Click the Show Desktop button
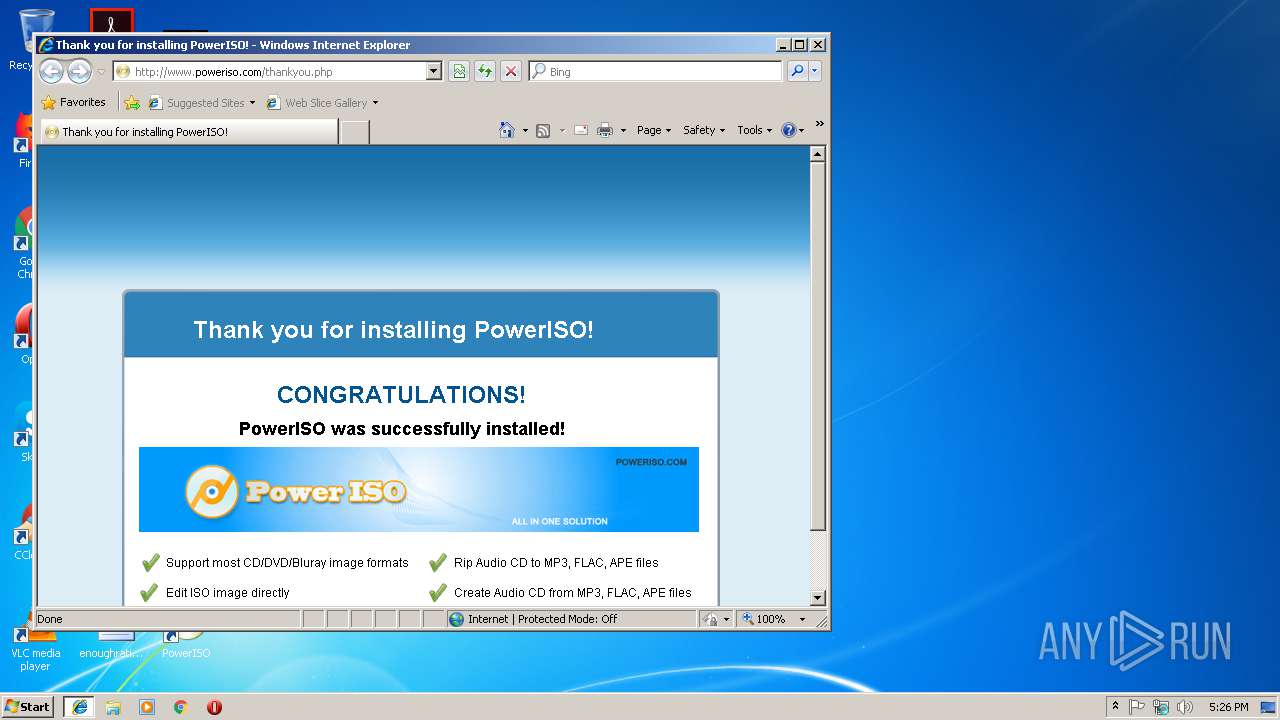This screenshot has width=1280, height=720. [1270, 706]
